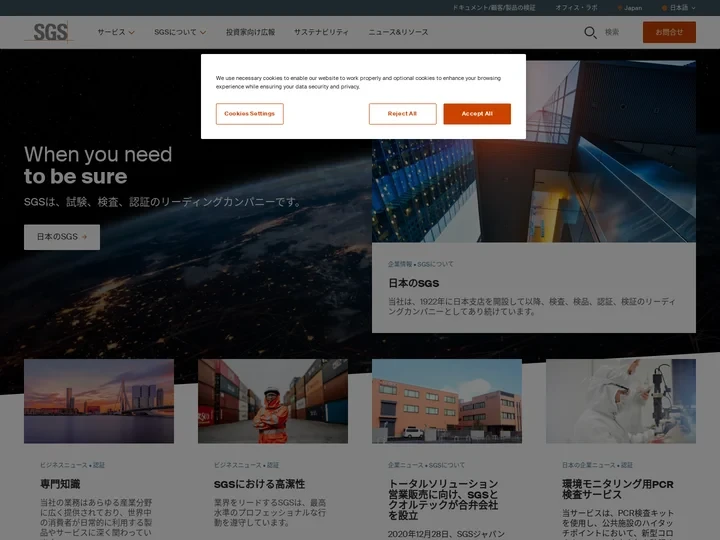Image resolution: width=720 pixels, height=540 pixels.
Task: Open 環境モニタリング用PCR検査サービス title
Action: 618,489
